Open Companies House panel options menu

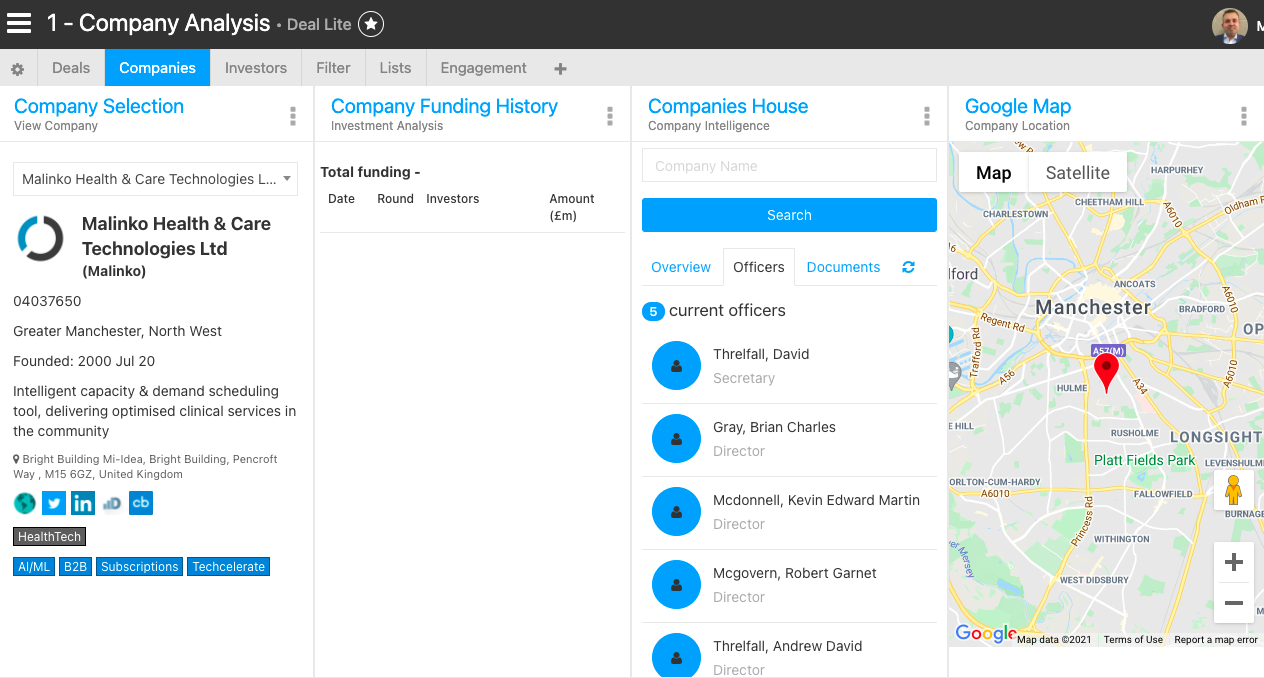pos(927,116)
